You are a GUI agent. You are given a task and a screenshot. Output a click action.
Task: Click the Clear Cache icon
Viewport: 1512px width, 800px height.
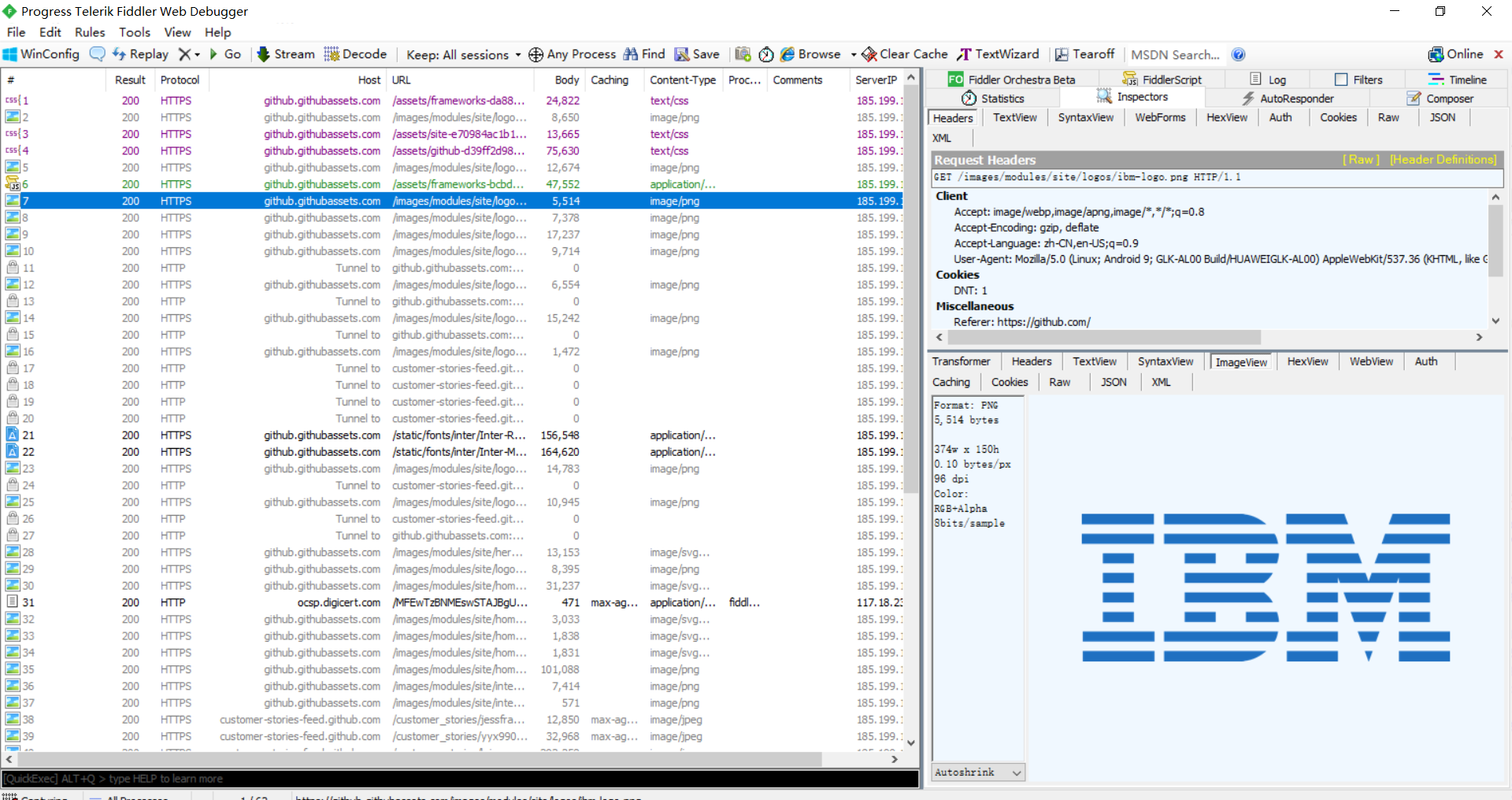coord(869,54)
